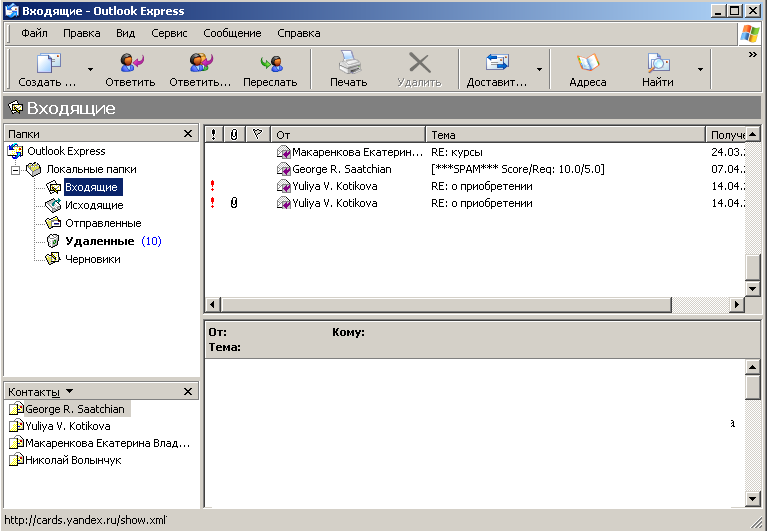Click the Переслать forward icon
Image resolution: width=767 pixels, height=531 pixels.
point(271,63)
